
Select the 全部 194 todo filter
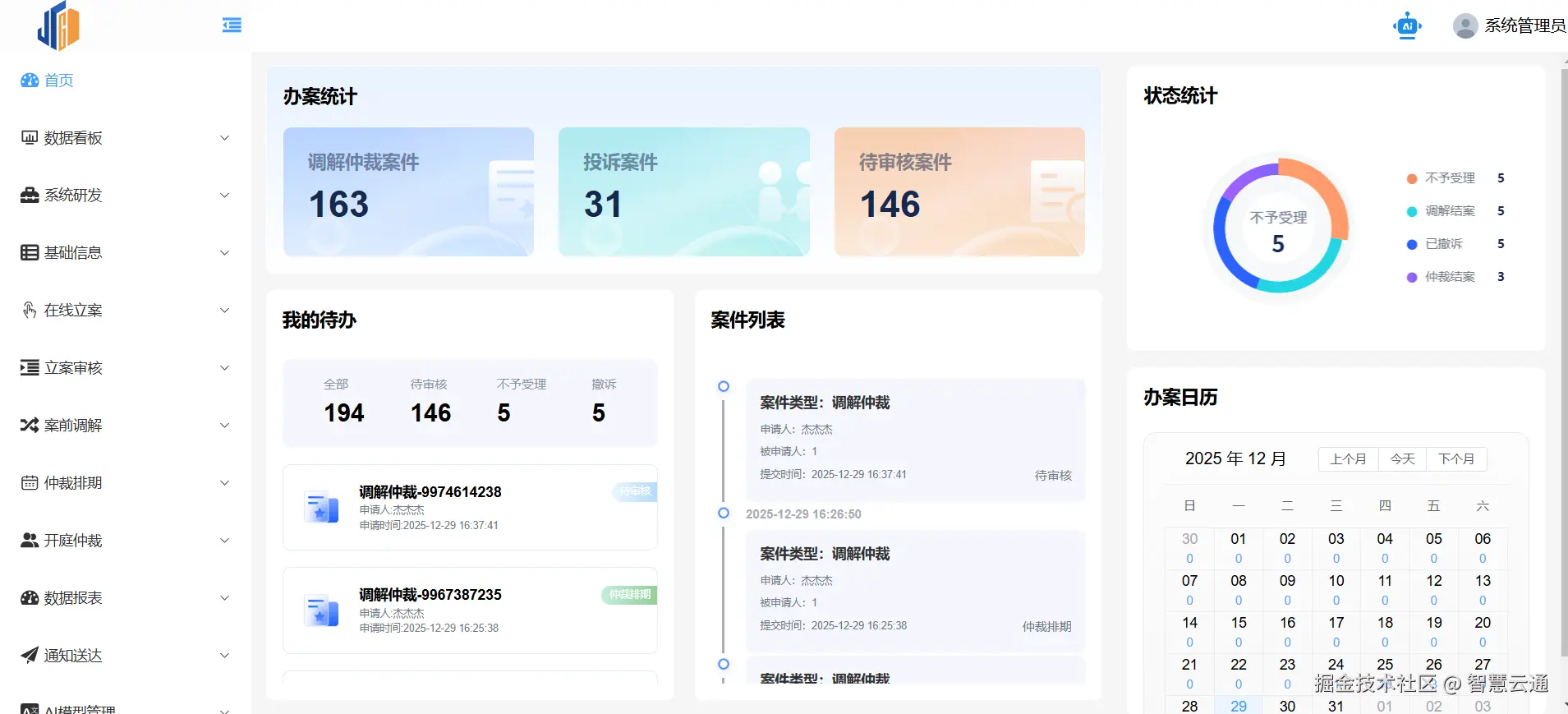[343, 402]
